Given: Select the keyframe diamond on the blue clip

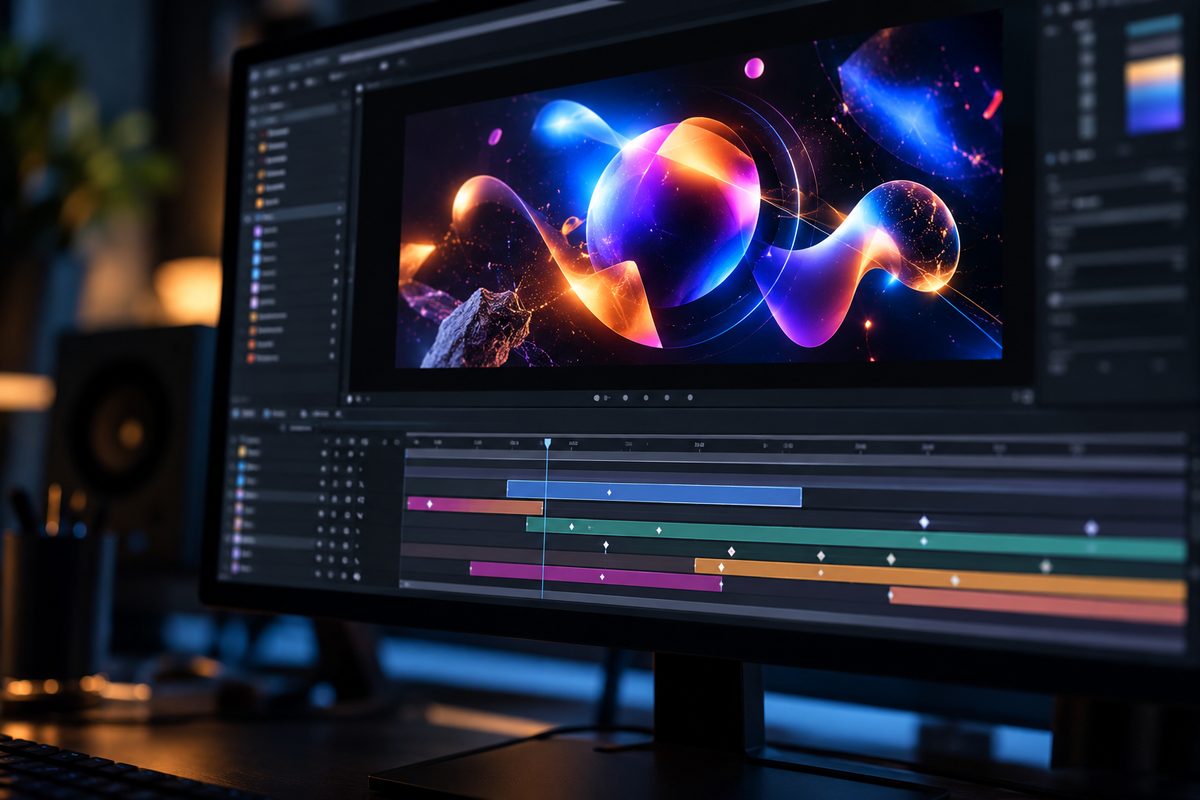Looking at the screenshot, I should [608, 492].
